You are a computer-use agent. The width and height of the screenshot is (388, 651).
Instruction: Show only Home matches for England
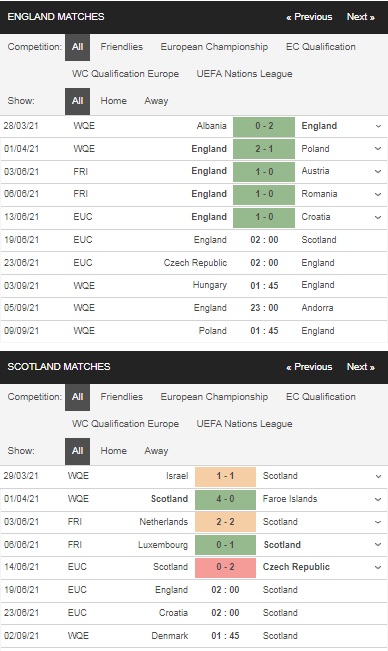pos(114,101)
